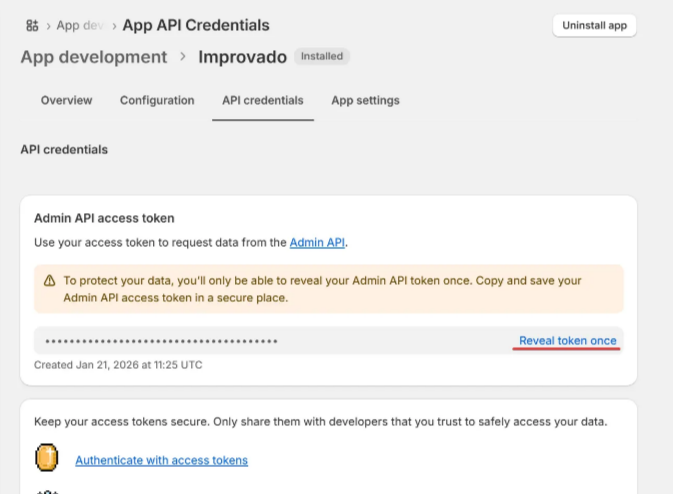Viewport: 673px width, 494px height.
Task: Open Authenticate with access tokens link
Action: 161,460
